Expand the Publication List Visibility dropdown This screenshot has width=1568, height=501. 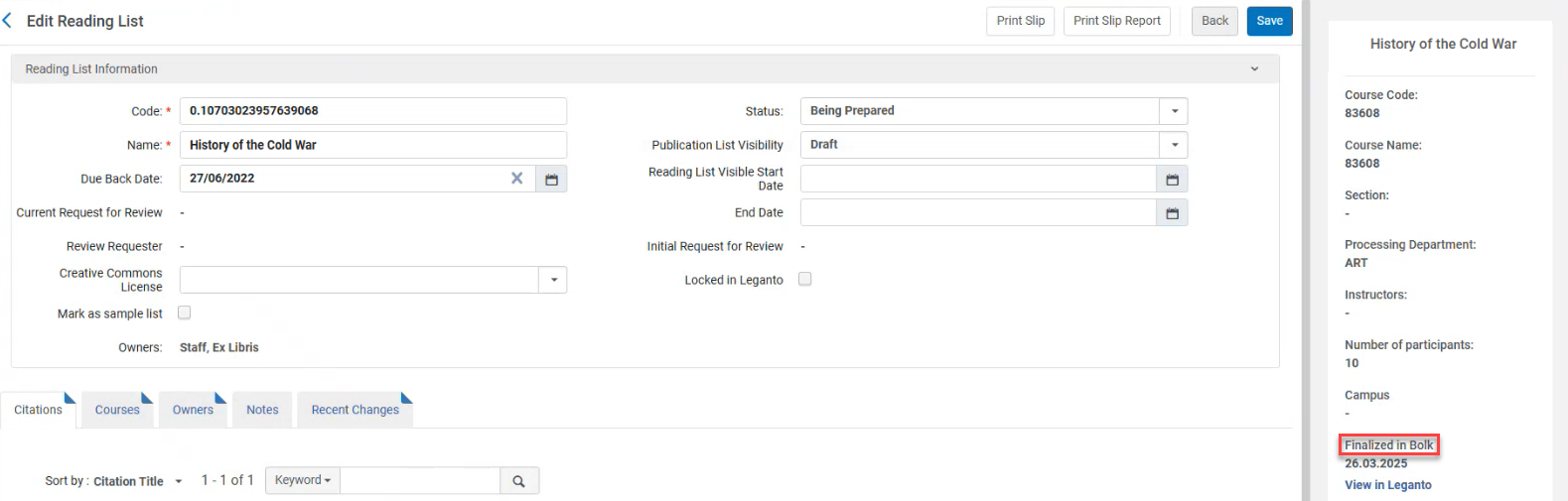(x=1174, y=146)
